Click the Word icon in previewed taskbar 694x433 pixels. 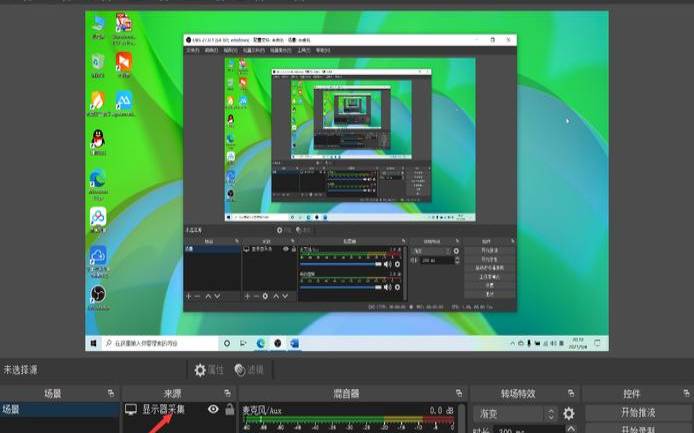pos(294,343)
